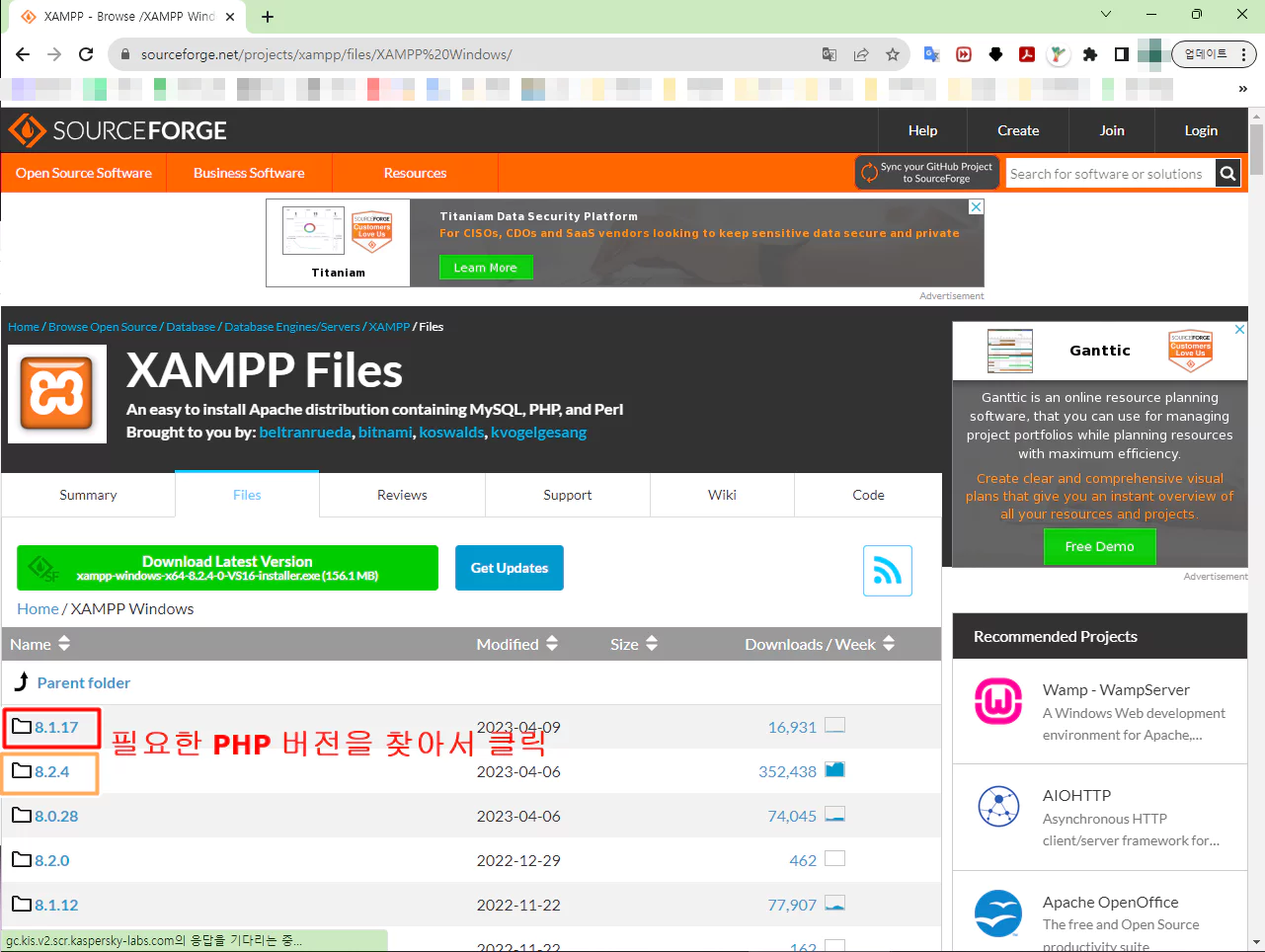Bookmark this page with the star icon
The height and width of the screenshot is (952, 1265).
pyautogui.click(x=893, y=54)
